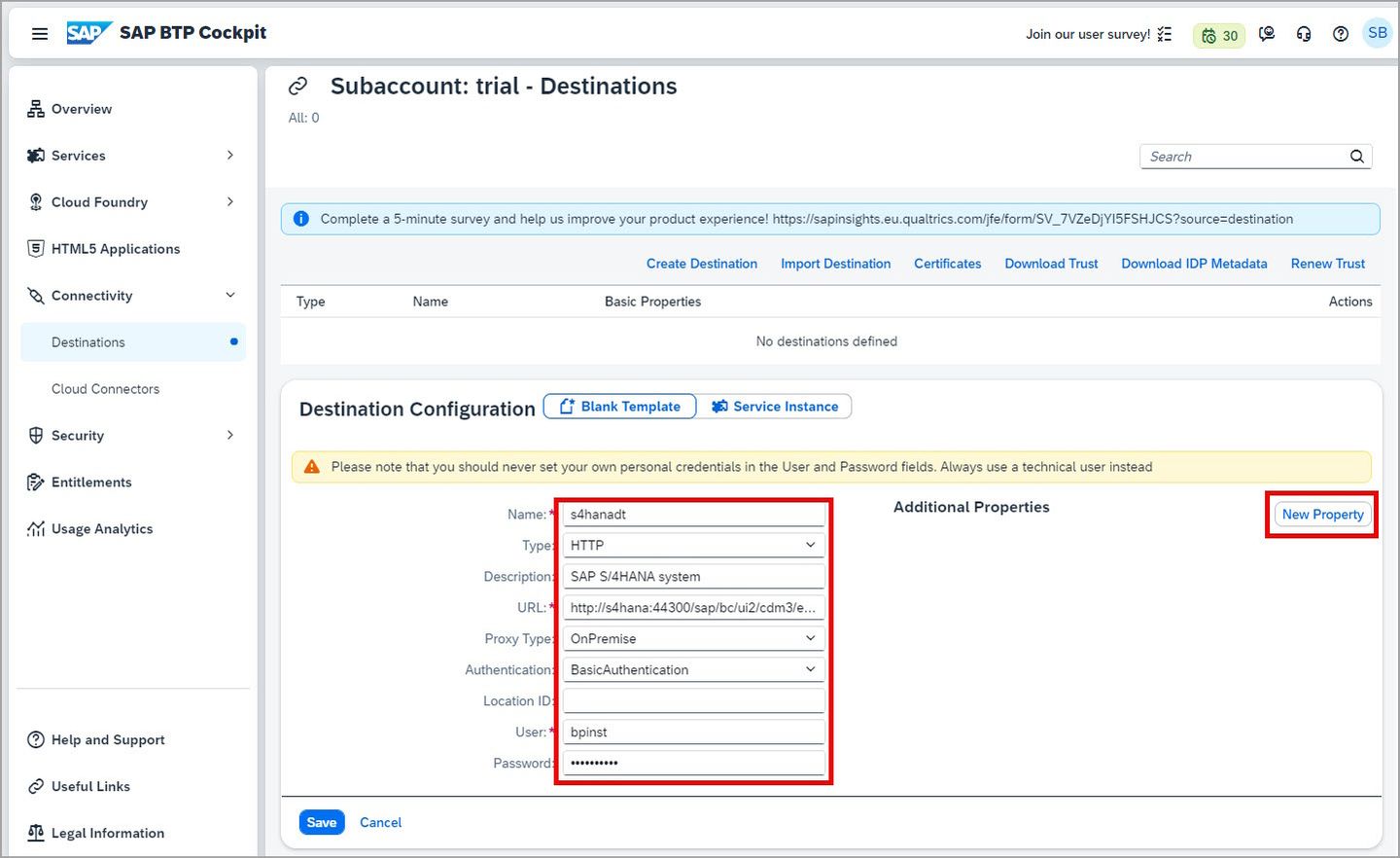Click the link icon beside Subaccount title
Image resolution: width=1400 pixels, height=858 pixels.
298,87
